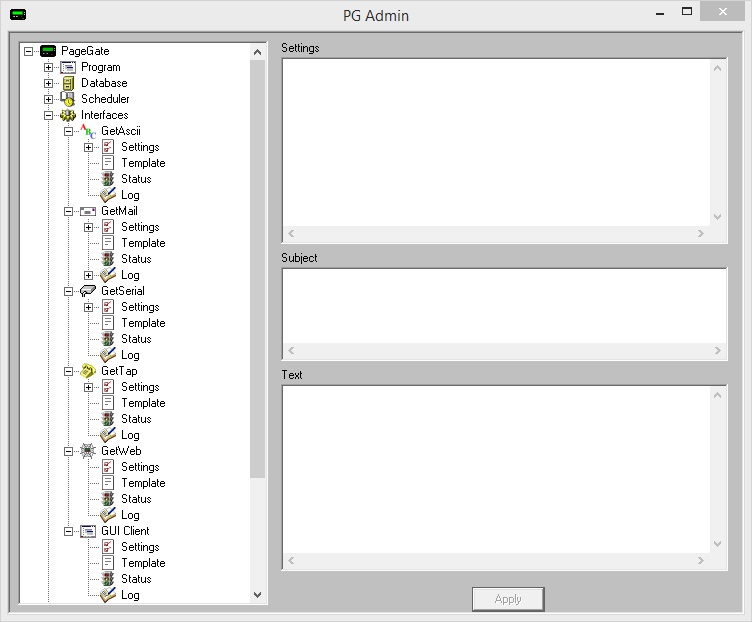
Task: Click the PageGate pager root icon
Action: pyautogui.click(x=48, y=51)
